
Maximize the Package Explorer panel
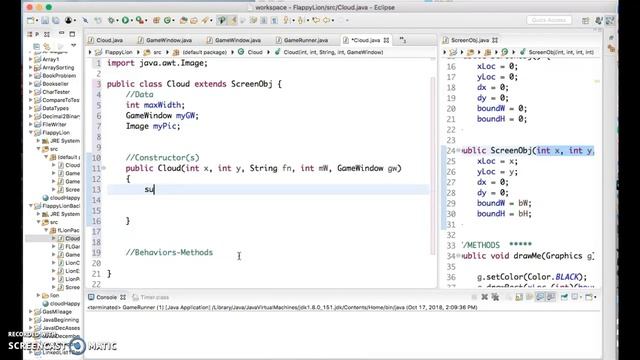pos(72,34)
